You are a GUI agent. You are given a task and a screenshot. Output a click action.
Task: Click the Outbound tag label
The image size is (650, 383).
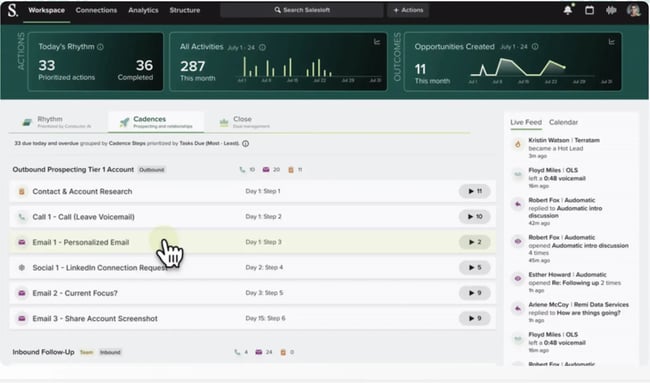tap(152, 170)
